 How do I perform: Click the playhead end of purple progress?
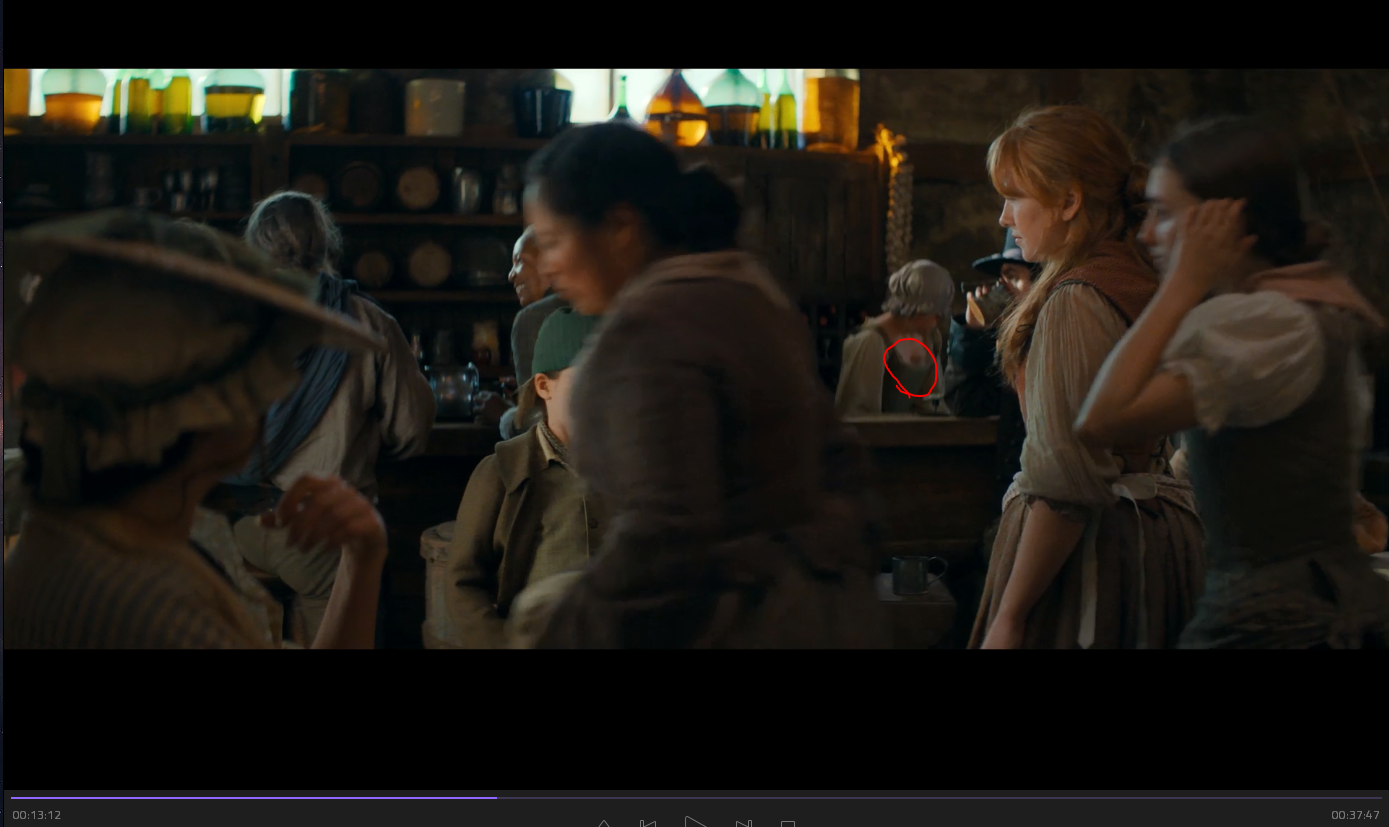click(496, 798)
